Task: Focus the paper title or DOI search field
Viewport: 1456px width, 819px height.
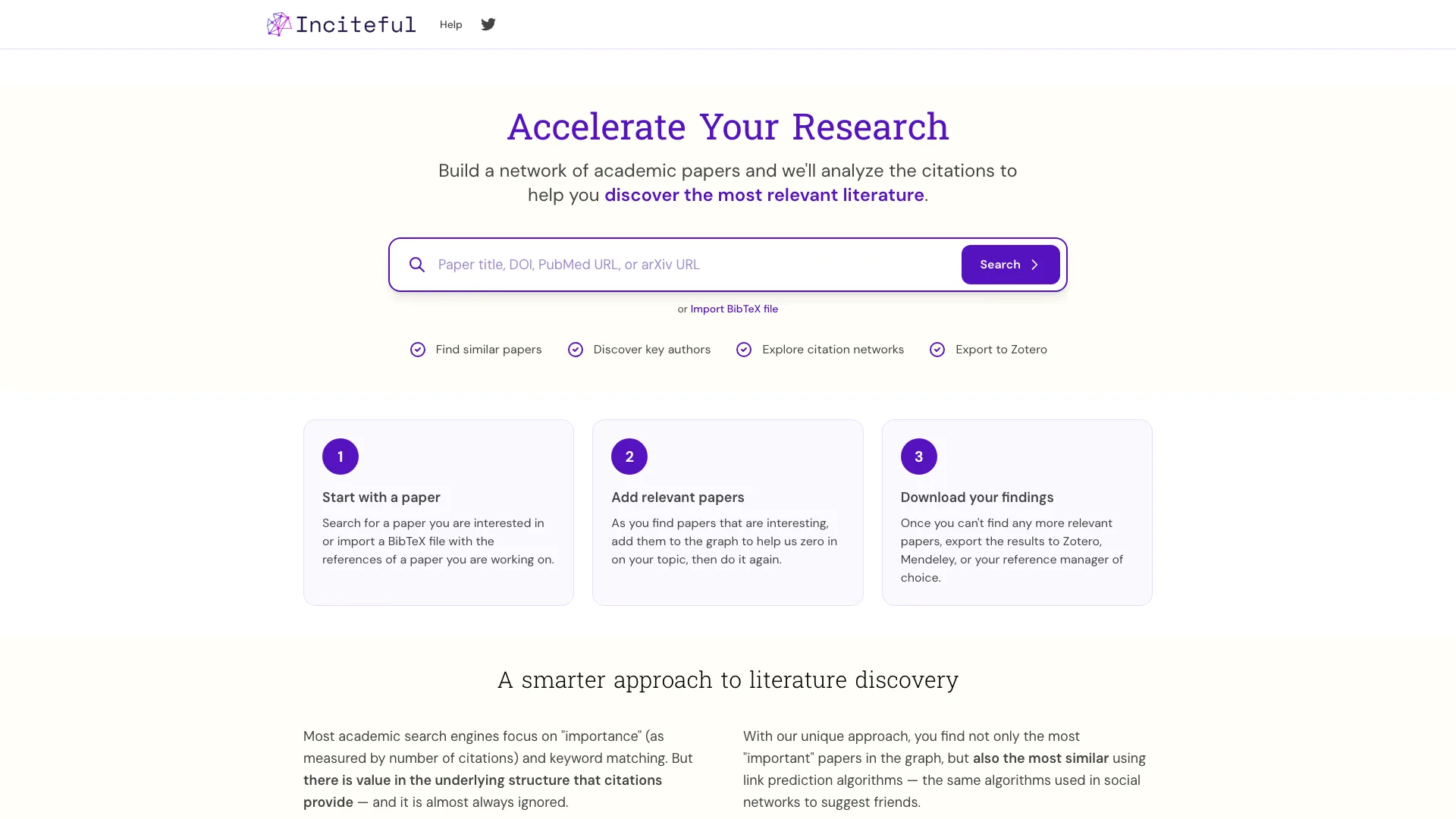Action: pos(694,265)
